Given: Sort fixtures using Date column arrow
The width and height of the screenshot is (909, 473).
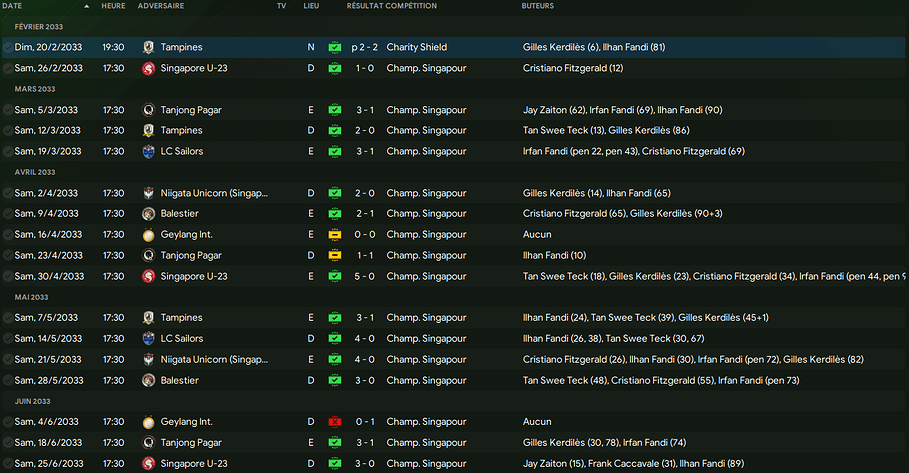Looking at the screenshot, I should pyautogui.click(x=86, y=6).
